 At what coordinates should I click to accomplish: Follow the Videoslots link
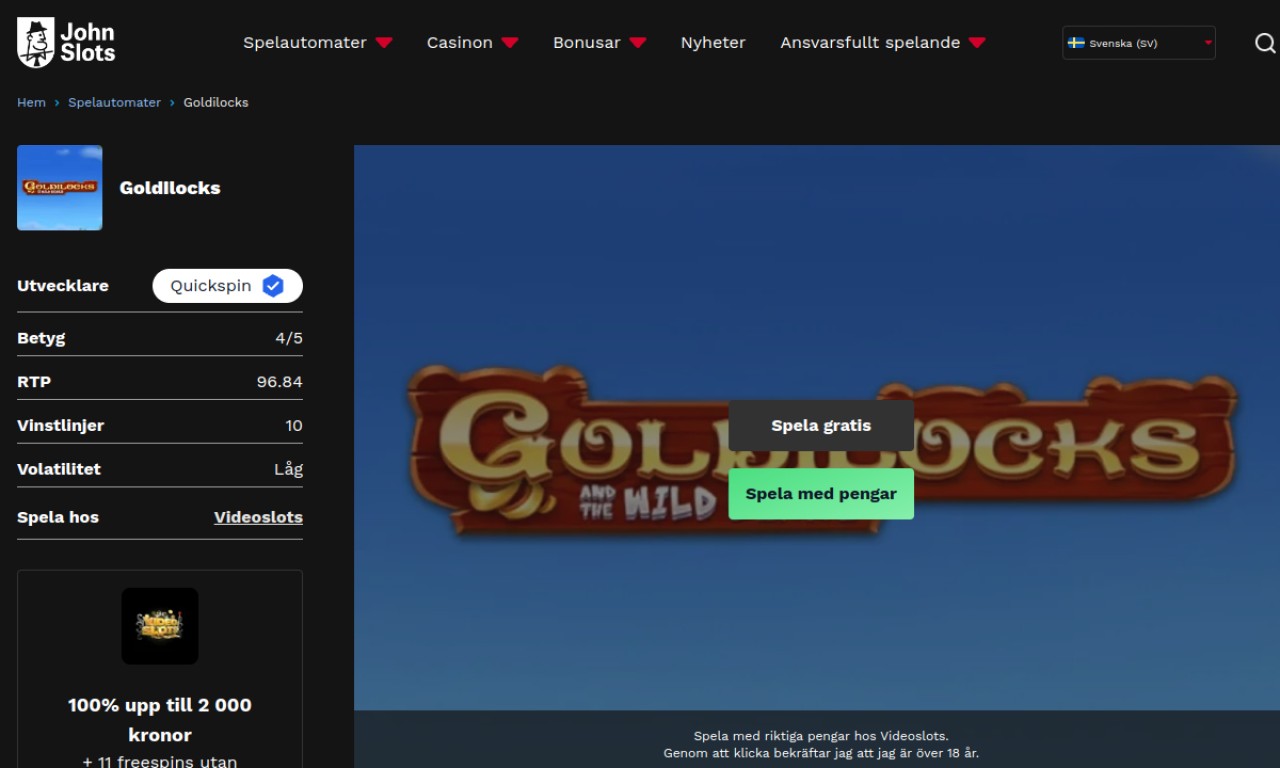tap(258, 517)
